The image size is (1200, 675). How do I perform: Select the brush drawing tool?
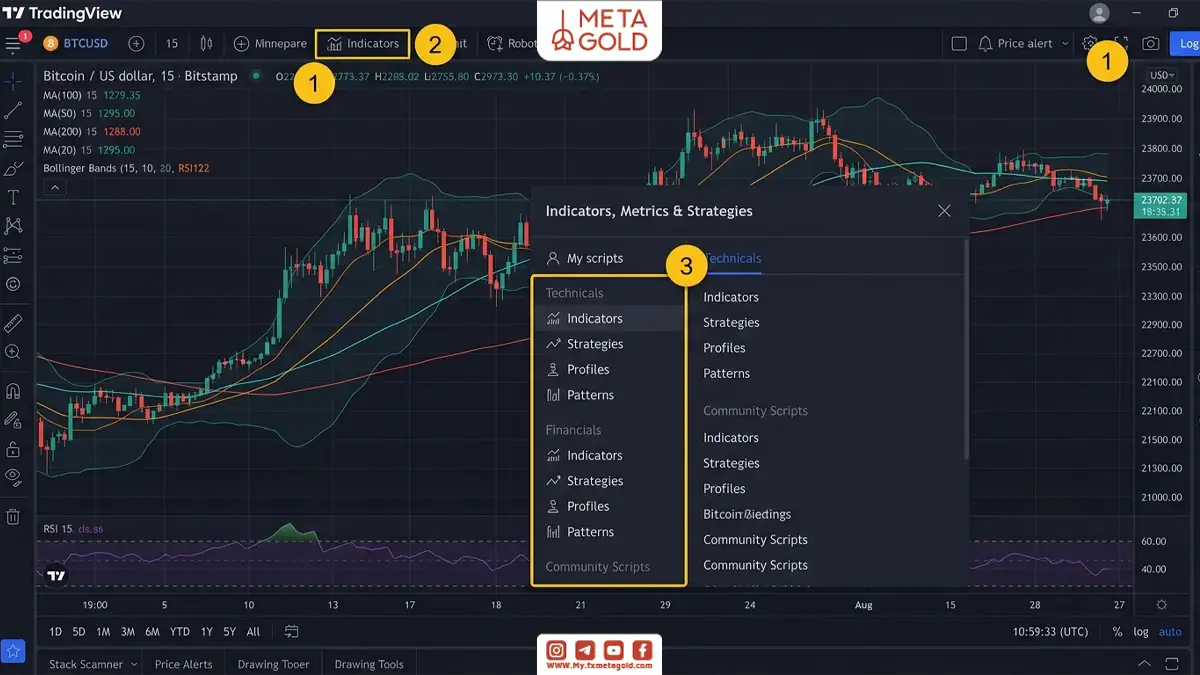[x=13, y=169]
